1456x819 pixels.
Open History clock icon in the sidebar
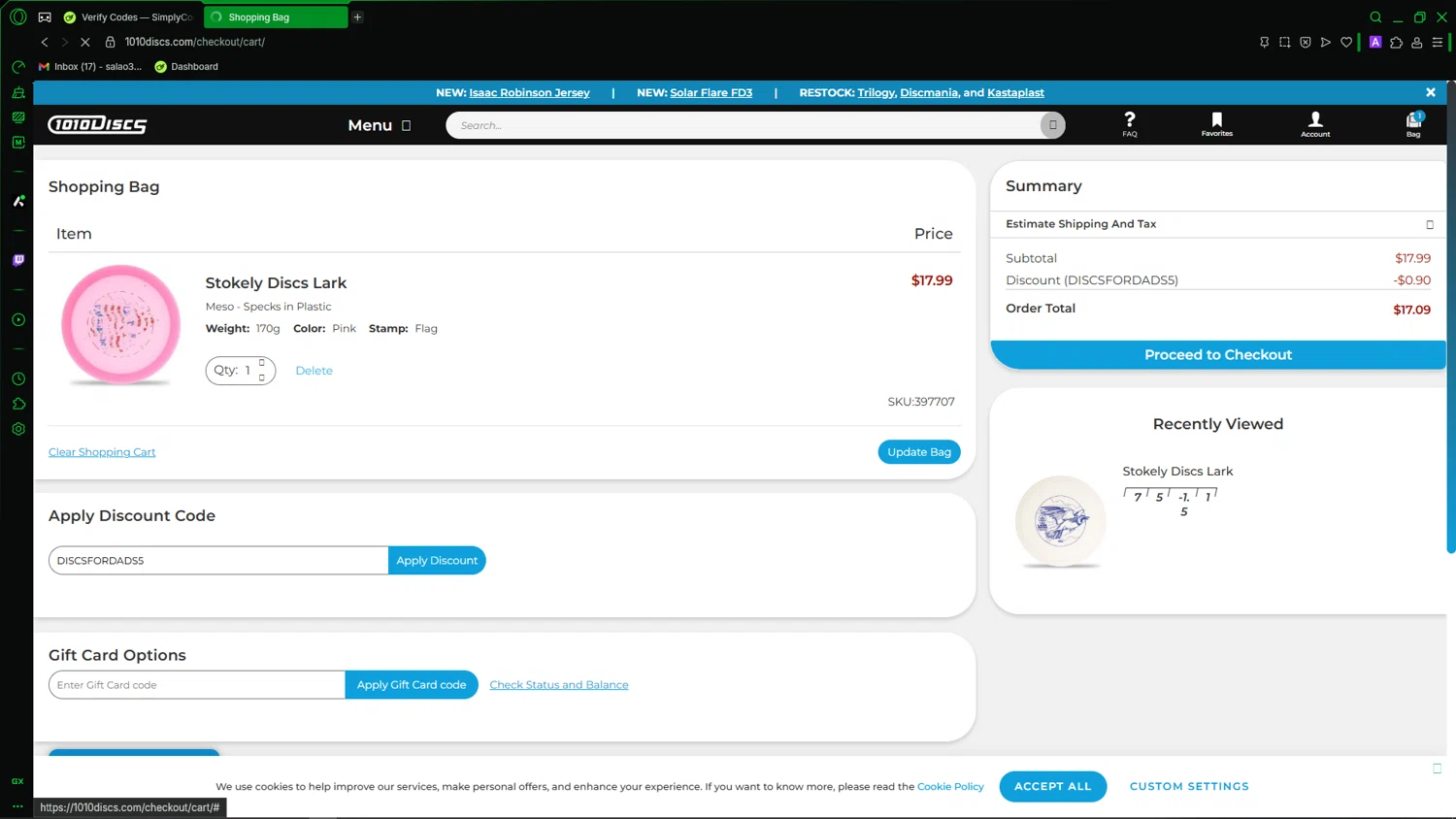point(17,378)
